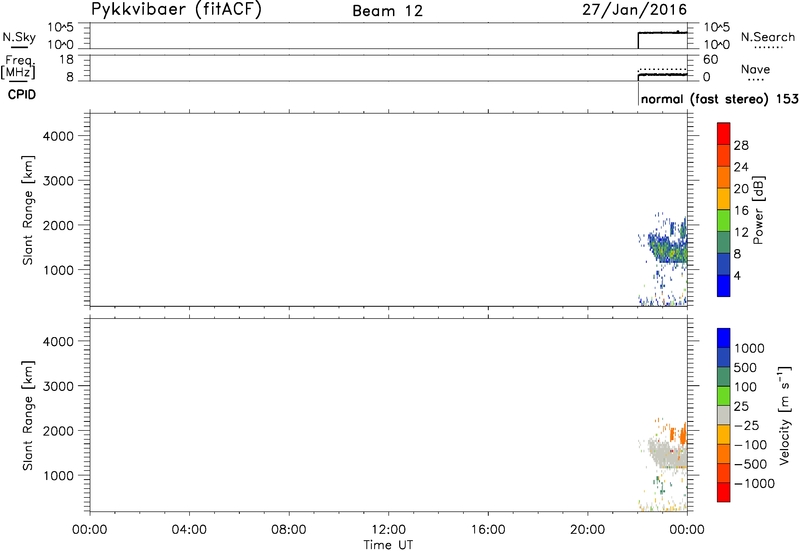Click the 'Freq. [MHz]' label
Image resolution: width=800 pixels, height=551 pixels.
click(x=18, y=67)
